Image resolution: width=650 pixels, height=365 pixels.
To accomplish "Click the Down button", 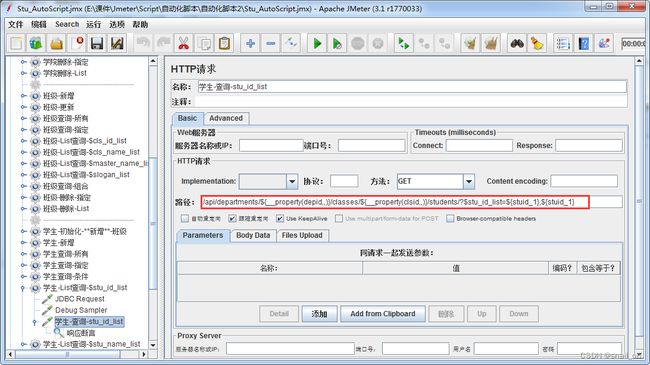I will click(x=519, y=314).
